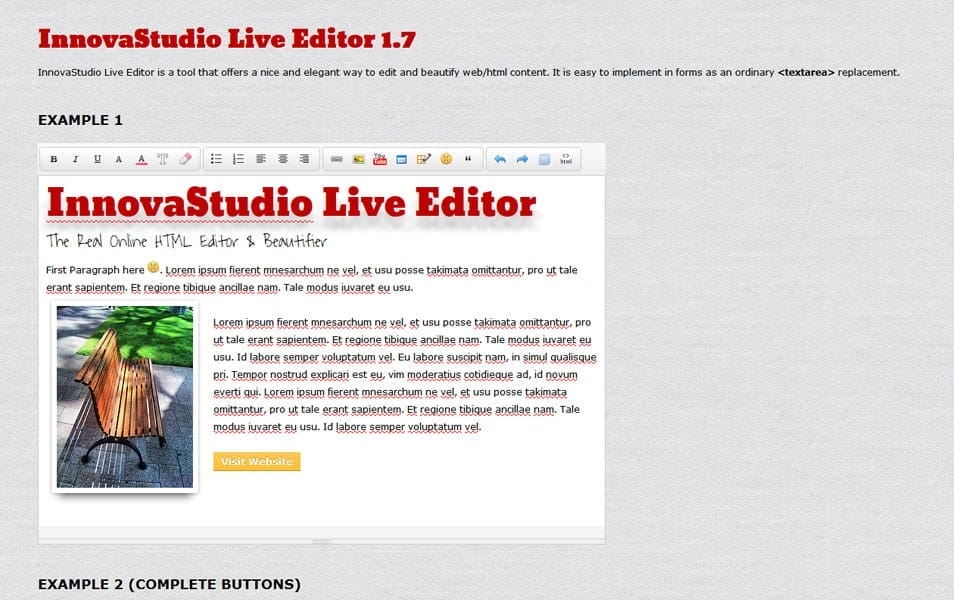Screen dimensions: 954x600
Task: Insert an image using the picture icon
Action: coord(357,158)
